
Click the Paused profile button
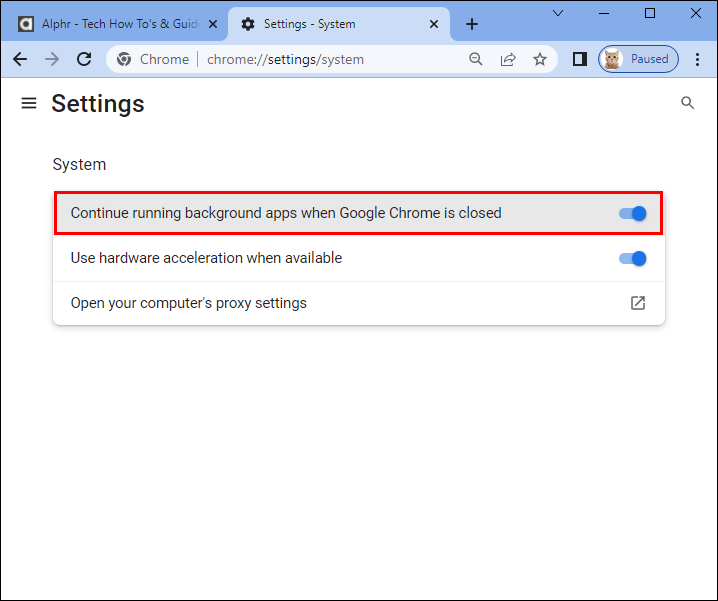tap(638, 59)
